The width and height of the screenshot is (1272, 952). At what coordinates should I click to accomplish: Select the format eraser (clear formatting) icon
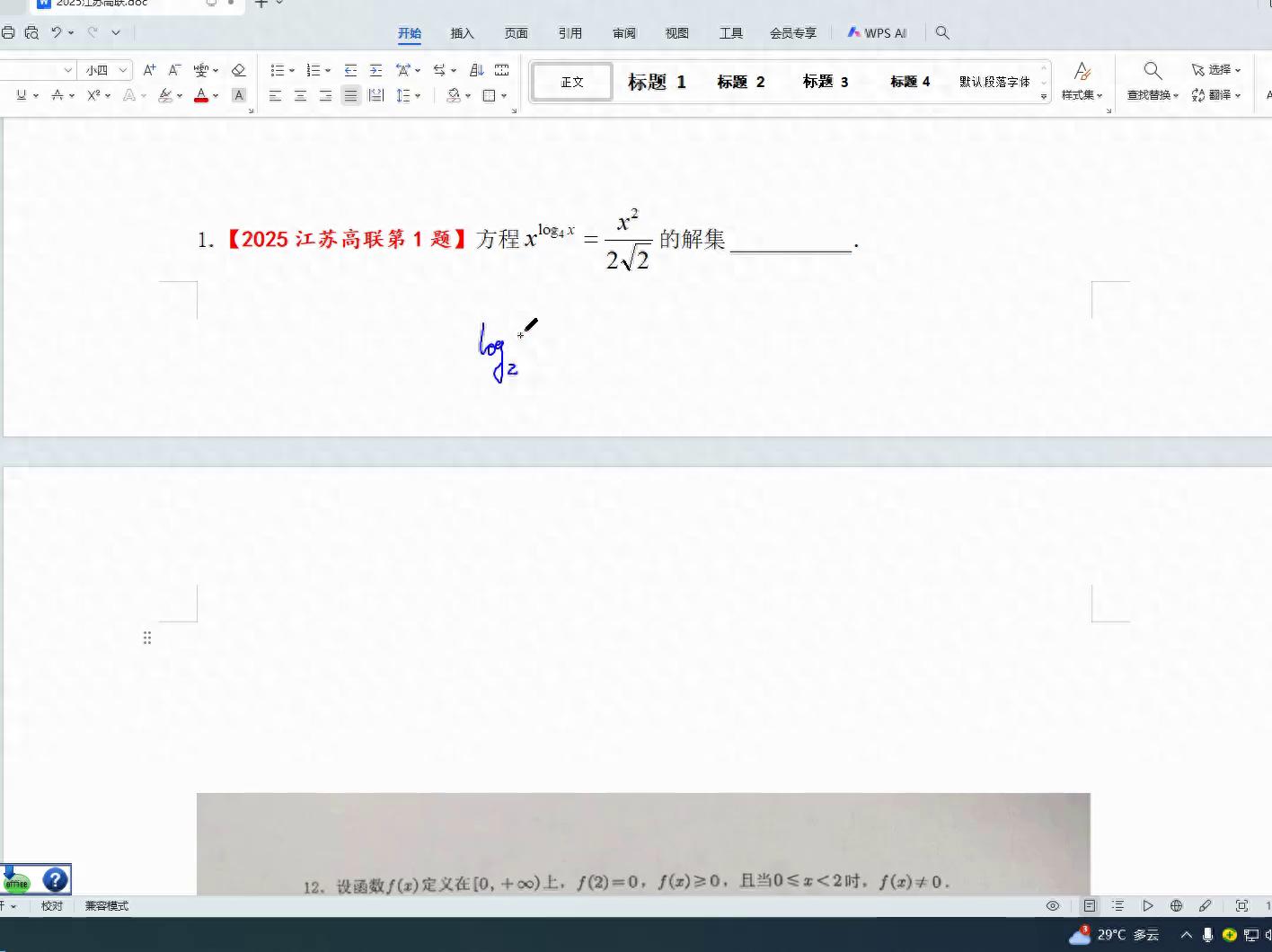(x=238, y=69)
